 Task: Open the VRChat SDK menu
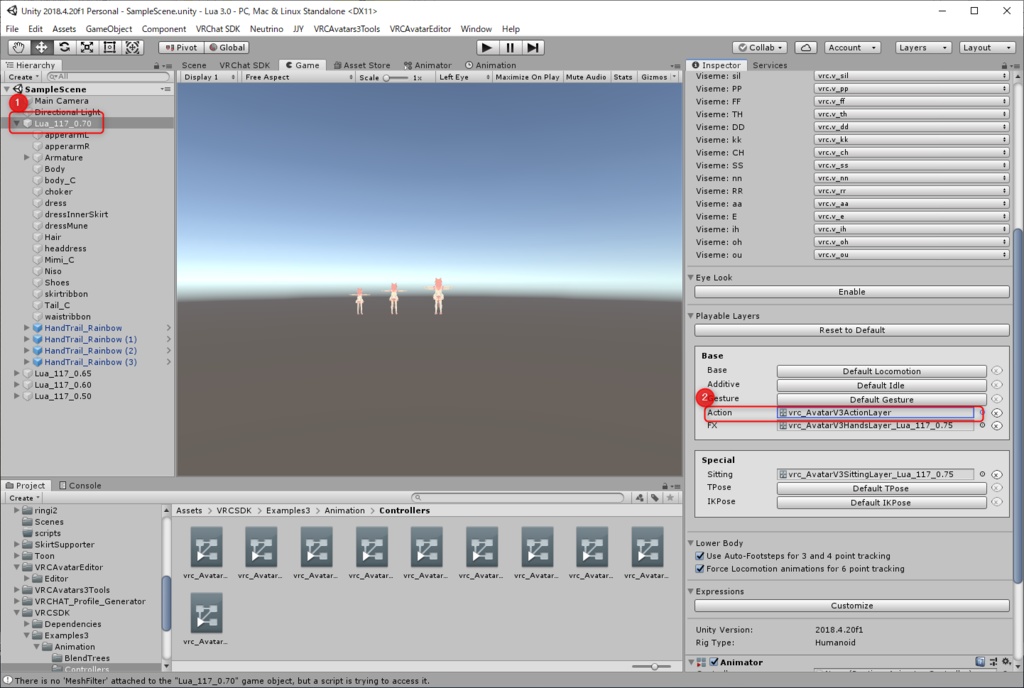click(217, 29)
